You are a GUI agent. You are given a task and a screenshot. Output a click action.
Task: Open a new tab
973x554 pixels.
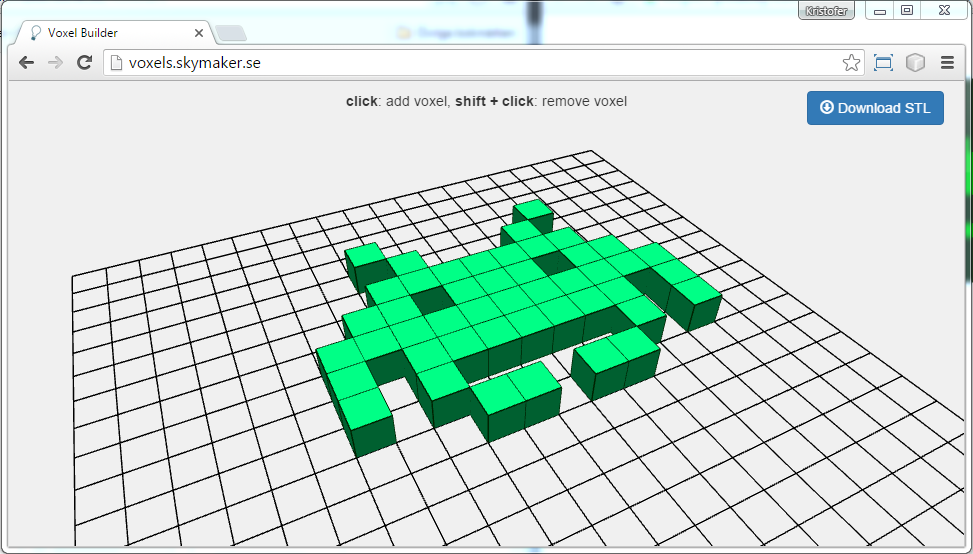[231, 34]
